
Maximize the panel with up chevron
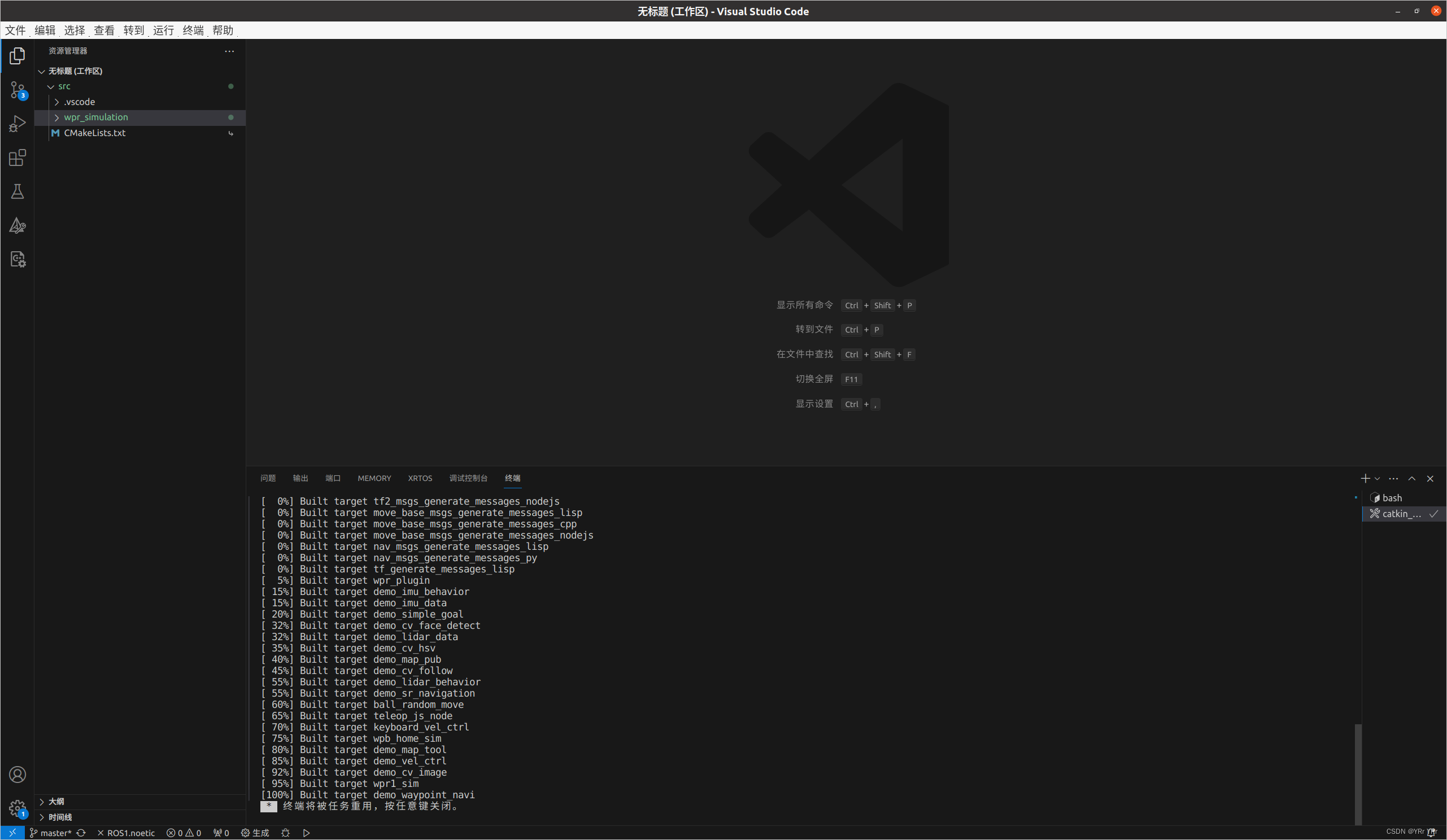click(1412, 479)
